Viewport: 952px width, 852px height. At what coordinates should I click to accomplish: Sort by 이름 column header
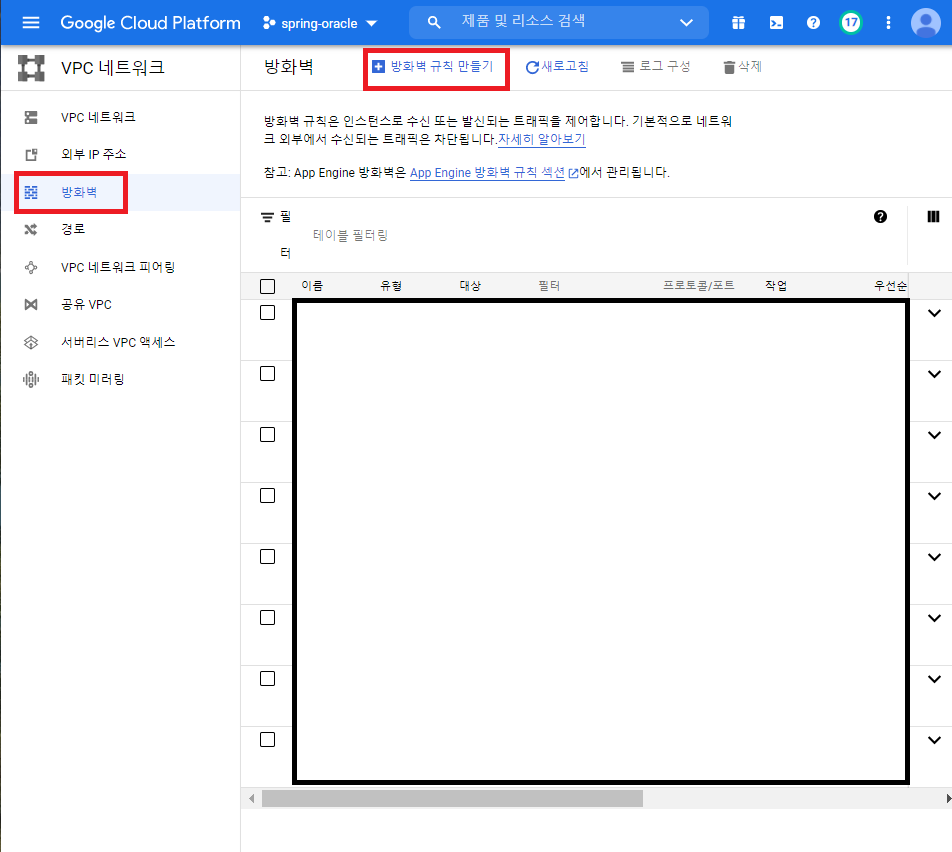coord(312,286)
